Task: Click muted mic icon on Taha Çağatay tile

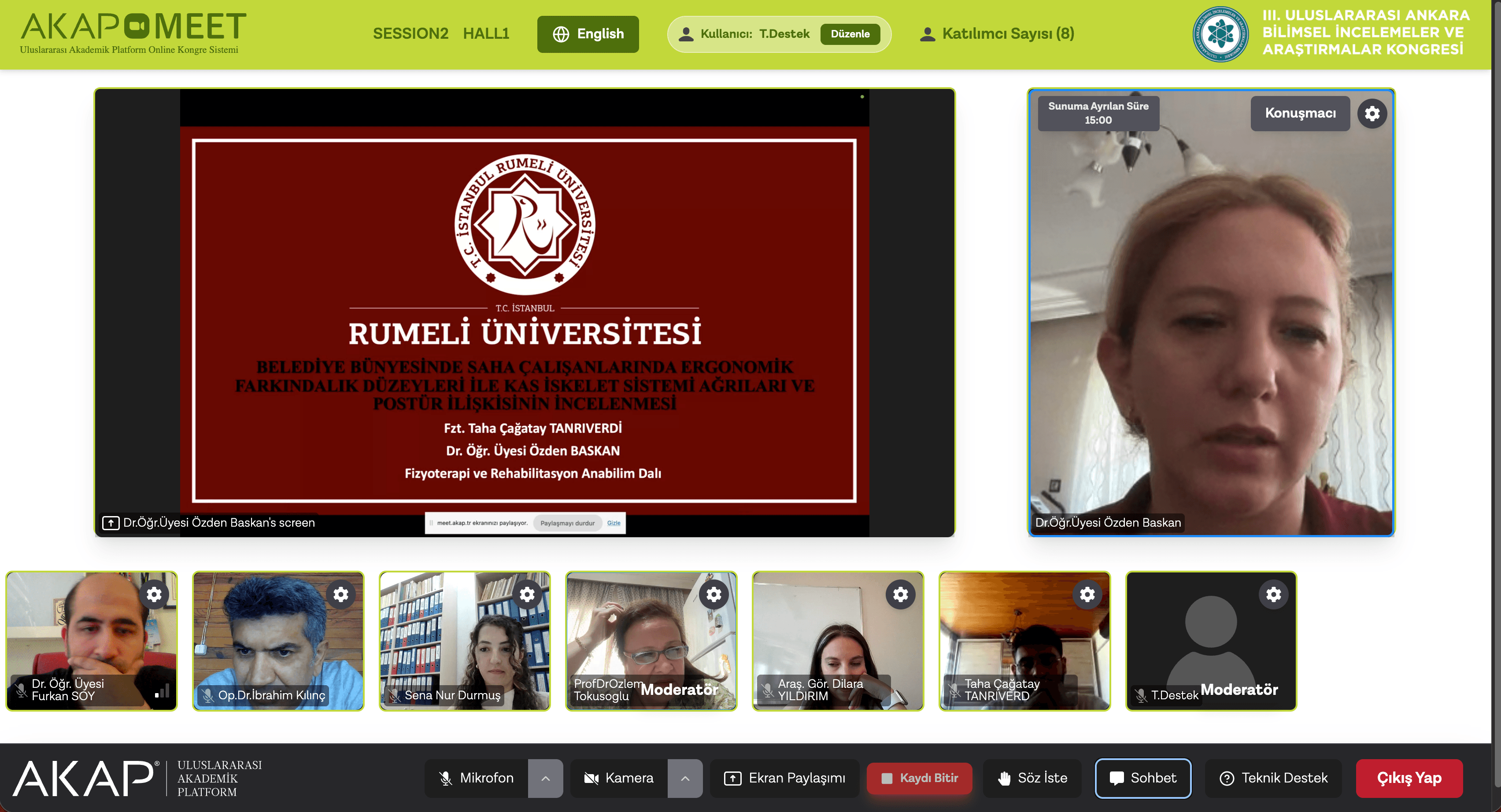Action: 954,690
